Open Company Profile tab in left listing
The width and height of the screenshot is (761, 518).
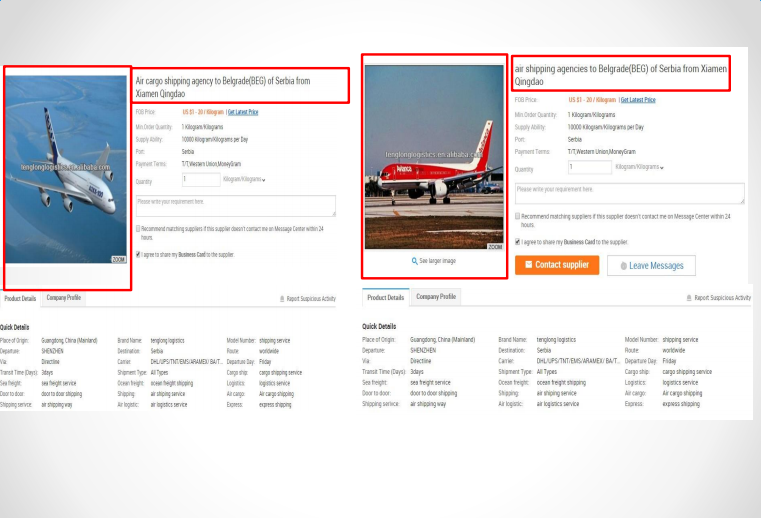(x=64, y=298)
